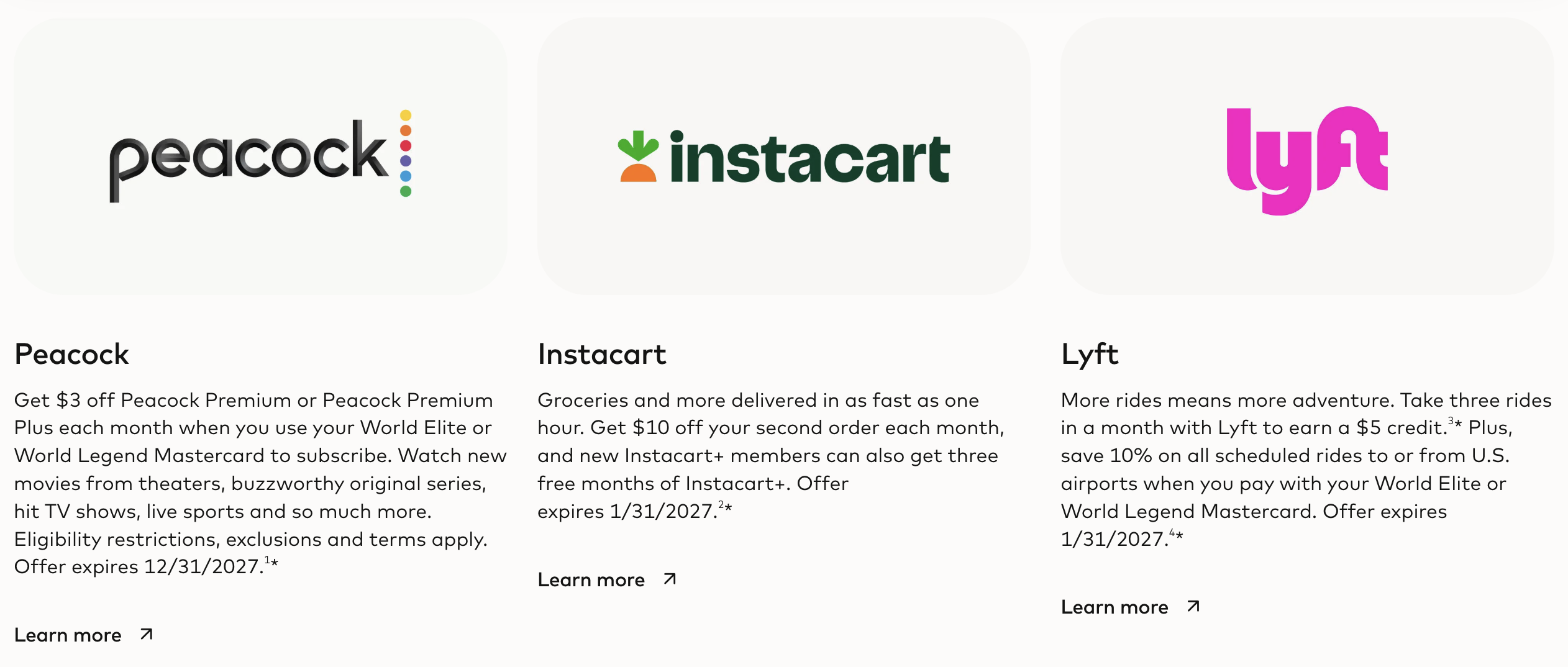Click the arrow icon beside Instacart's Learn more
Image resolution: width=1568 pixels, height=667 pixels.
pyautogui.click(x=668, y=579)
